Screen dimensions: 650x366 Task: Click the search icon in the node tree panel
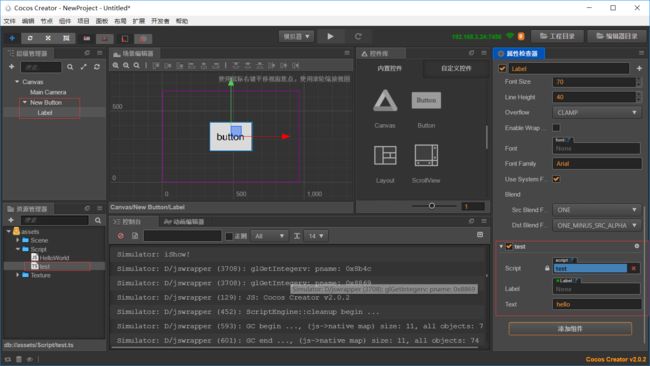tap(70, 67)
